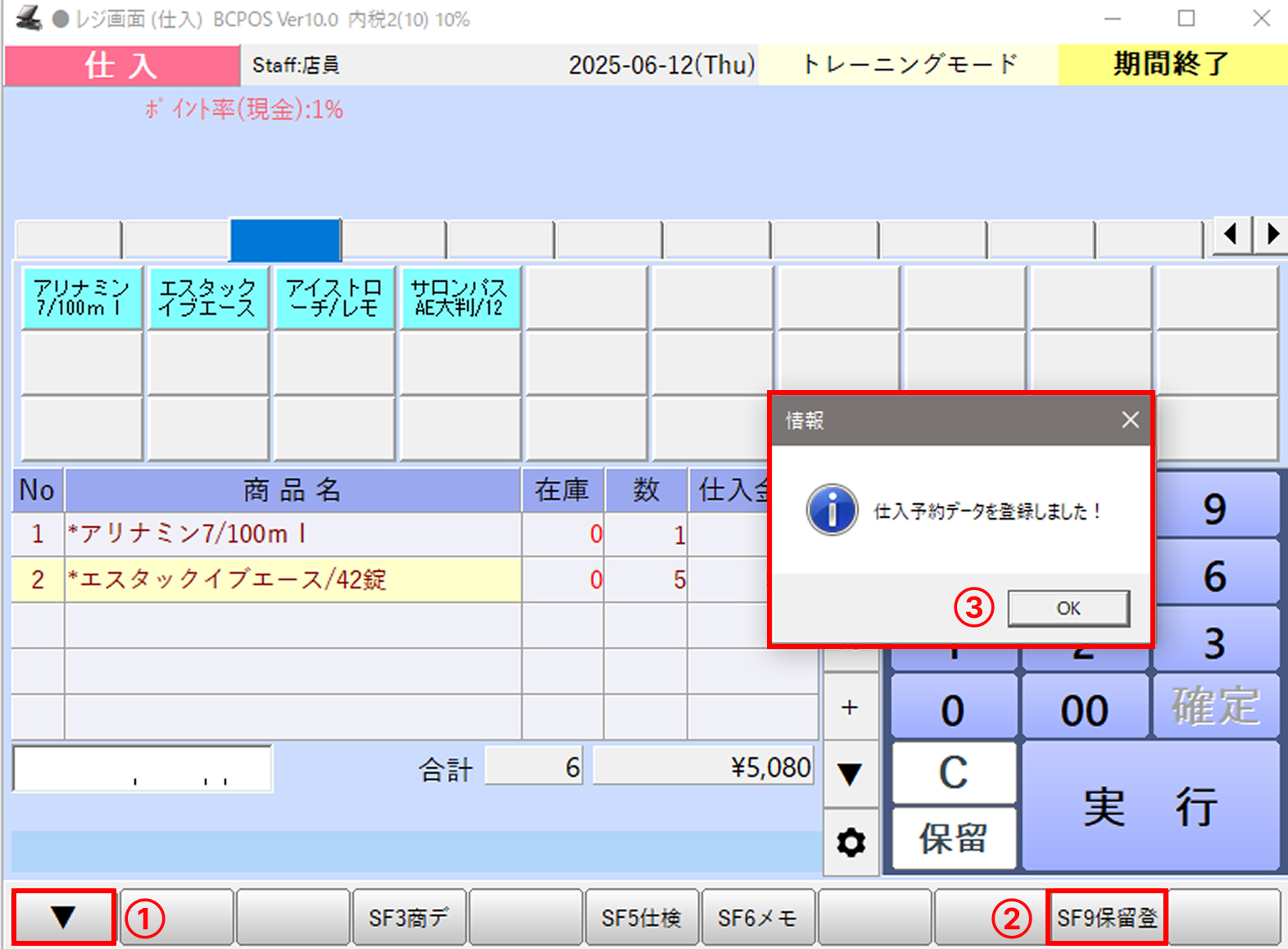Click the SF9保留登 function button

[1106, 917]
